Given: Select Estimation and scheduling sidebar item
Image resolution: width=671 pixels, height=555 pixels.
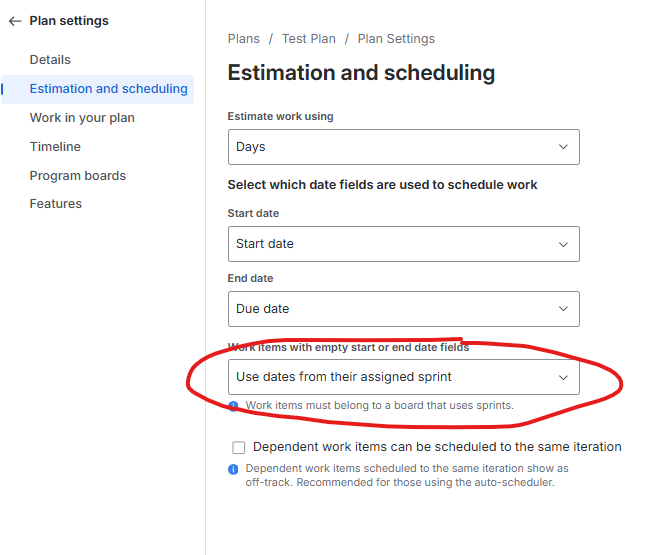Looking at the screenshot, I should tap(108, 89).
